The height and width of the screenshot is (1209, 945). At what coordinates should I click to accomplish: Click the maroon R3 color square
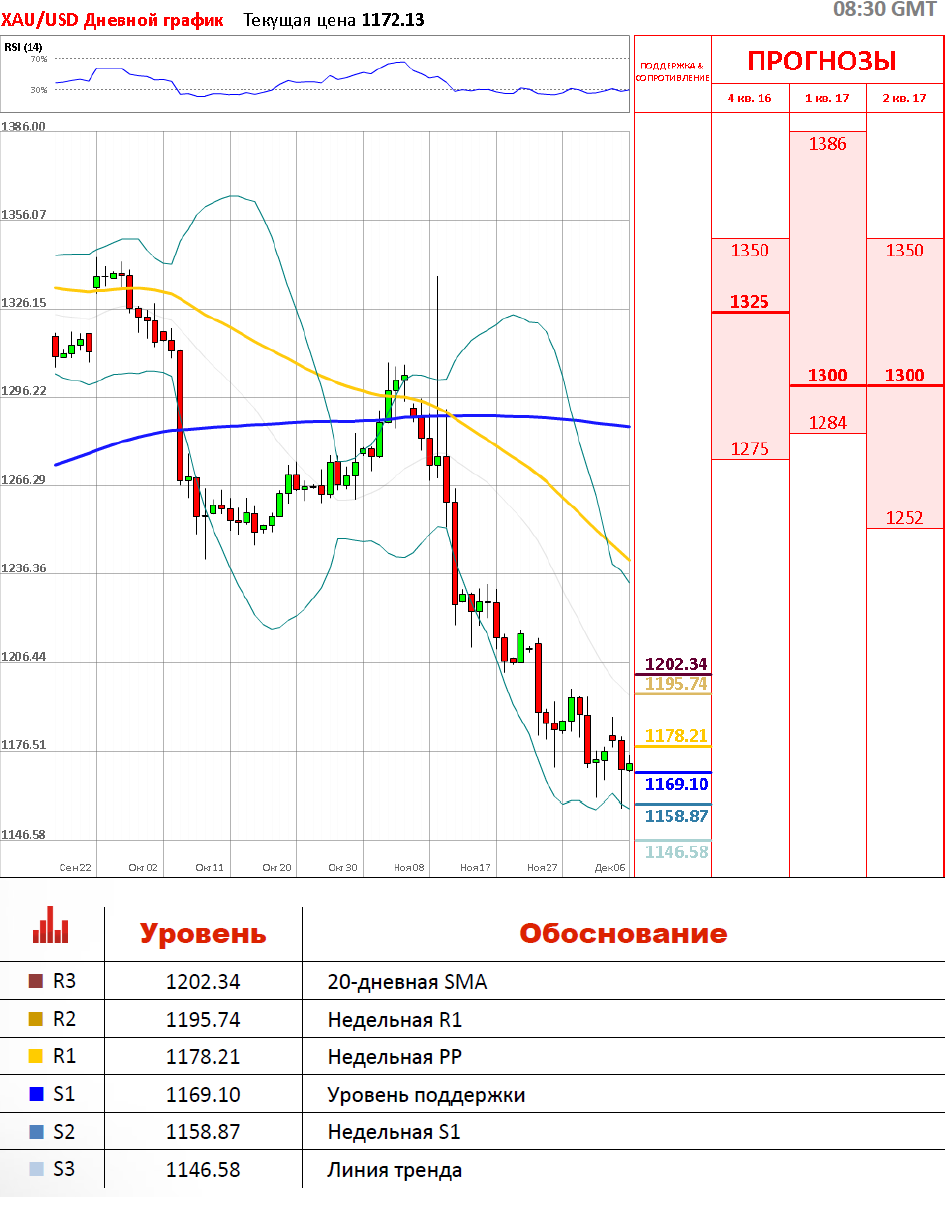[36, 982]
